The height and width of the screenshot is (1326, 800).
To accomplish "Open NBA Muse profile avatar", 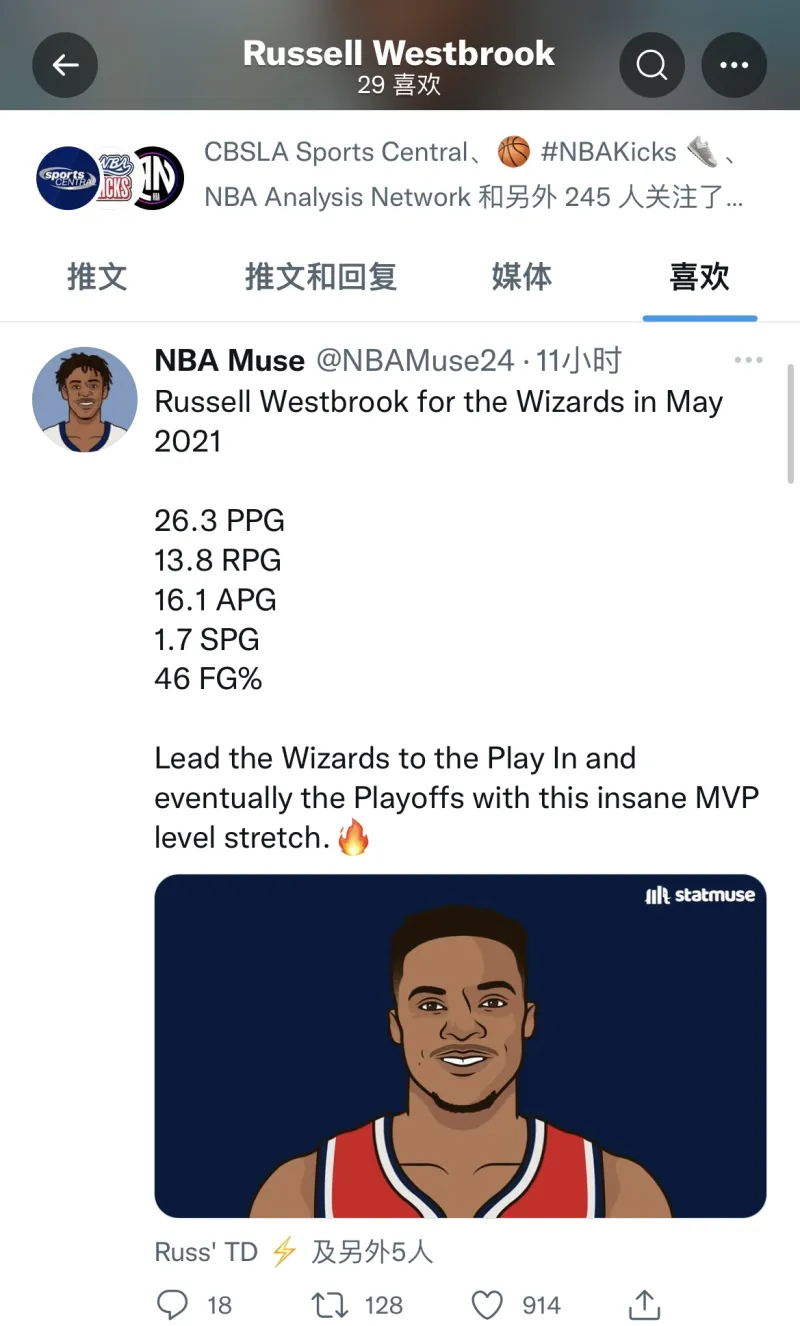I will pos(85,400).
